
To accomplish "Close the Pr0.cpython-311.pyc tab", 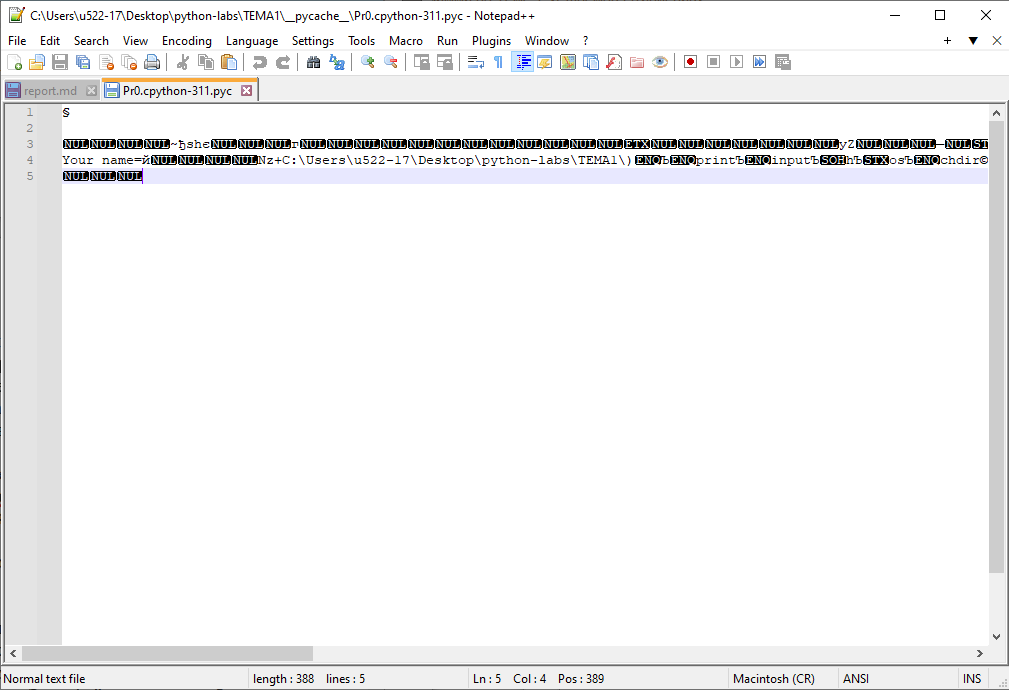I will point(246,91).
